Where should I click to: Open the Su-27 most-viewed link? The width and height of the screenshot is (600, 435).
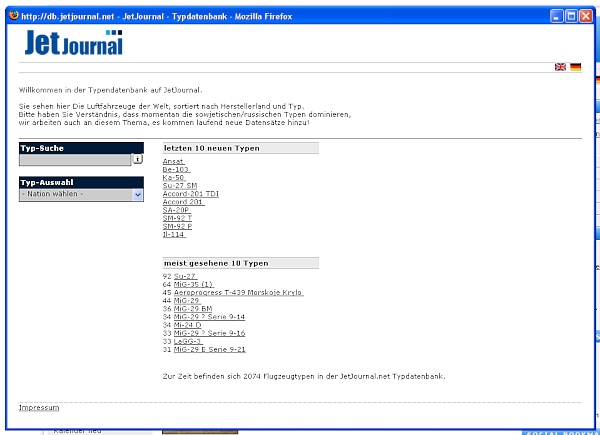[186, 276]
